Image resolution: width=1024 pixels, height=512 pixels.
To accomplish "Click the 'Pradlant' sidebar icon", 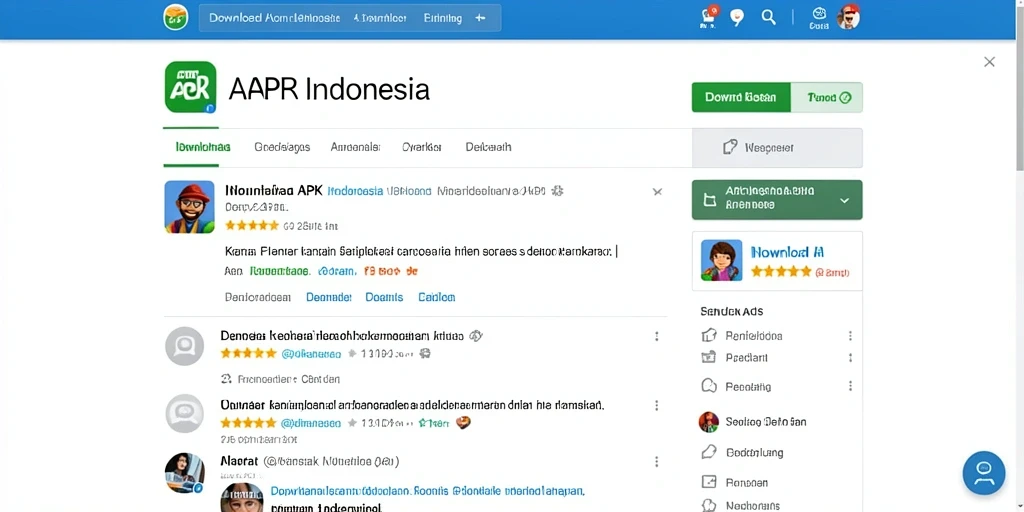I will tap(709, 358).
